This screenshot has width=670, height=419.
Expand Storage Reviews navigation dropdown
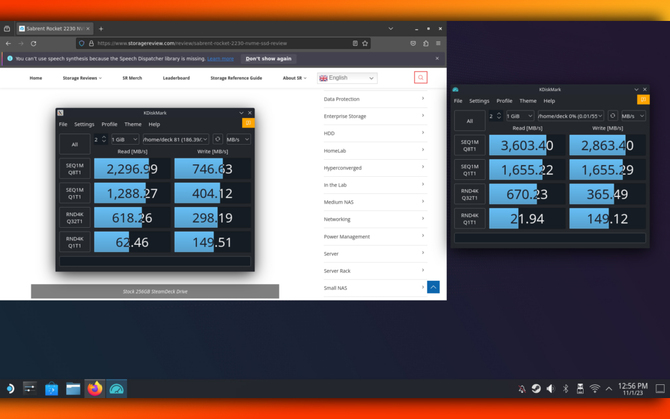[82, 78]
